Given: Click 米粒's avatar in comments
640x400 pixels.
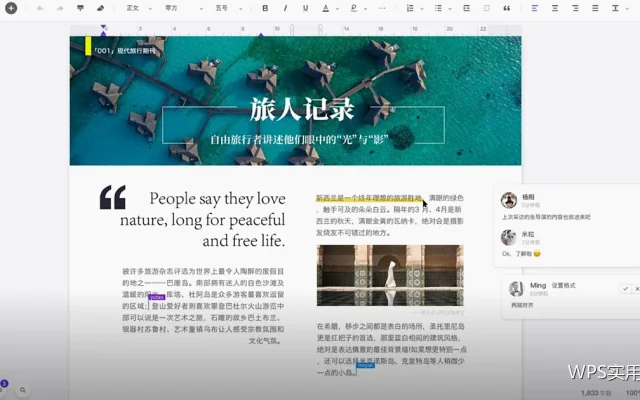Looking at the screenshot, I should point(509,237).
